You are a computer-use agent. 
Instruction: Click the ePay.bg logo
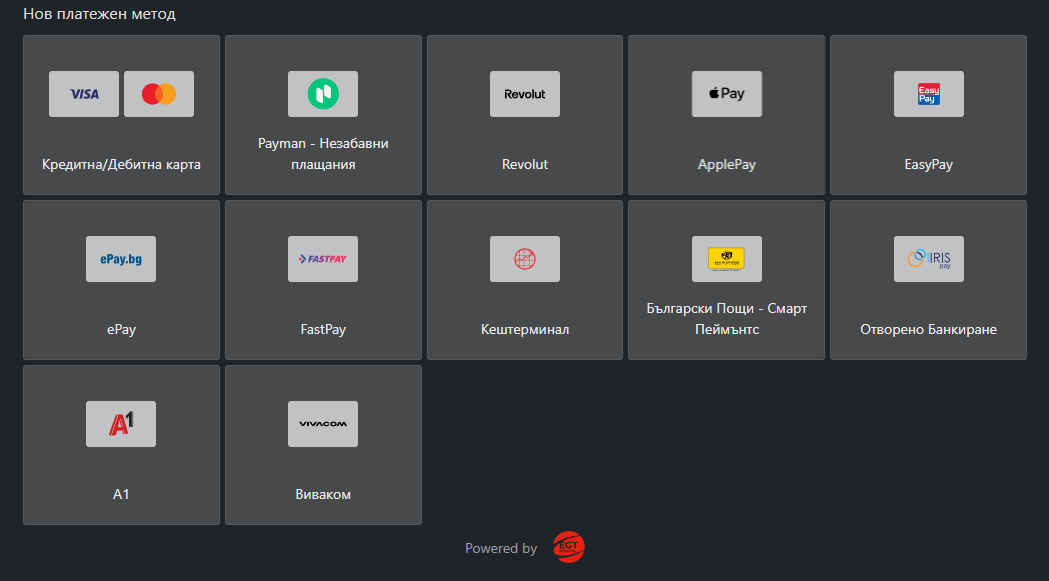pyautogui.click(x=121, y=259)
